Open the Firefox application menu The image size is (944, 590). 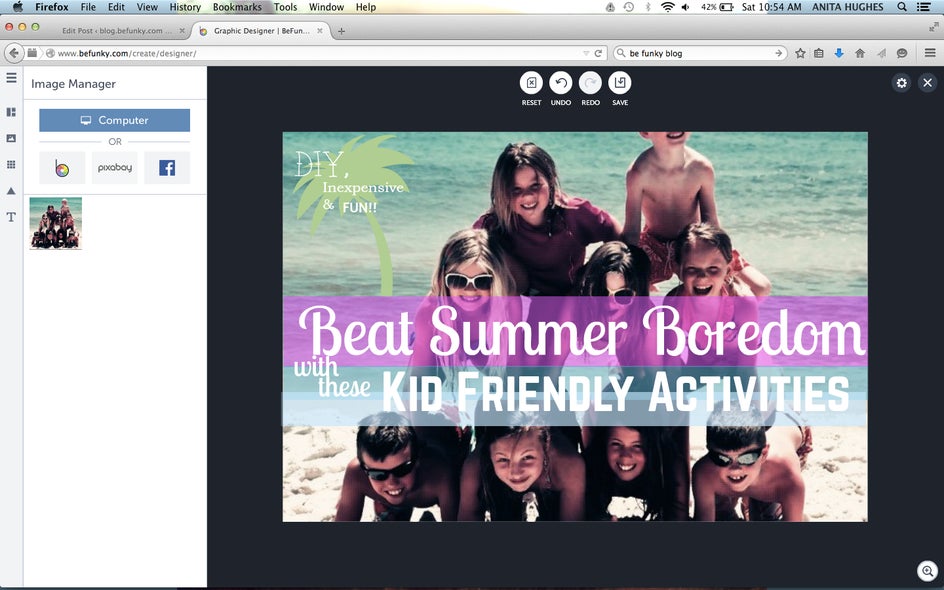pos(52,7)
